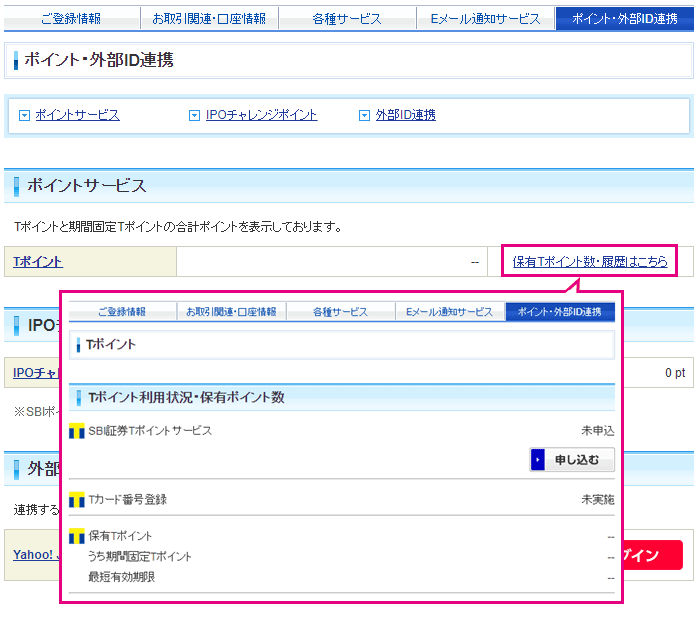Select 各種サービス tab inside the popup
The image size is (699, 630).
[340, 312]
